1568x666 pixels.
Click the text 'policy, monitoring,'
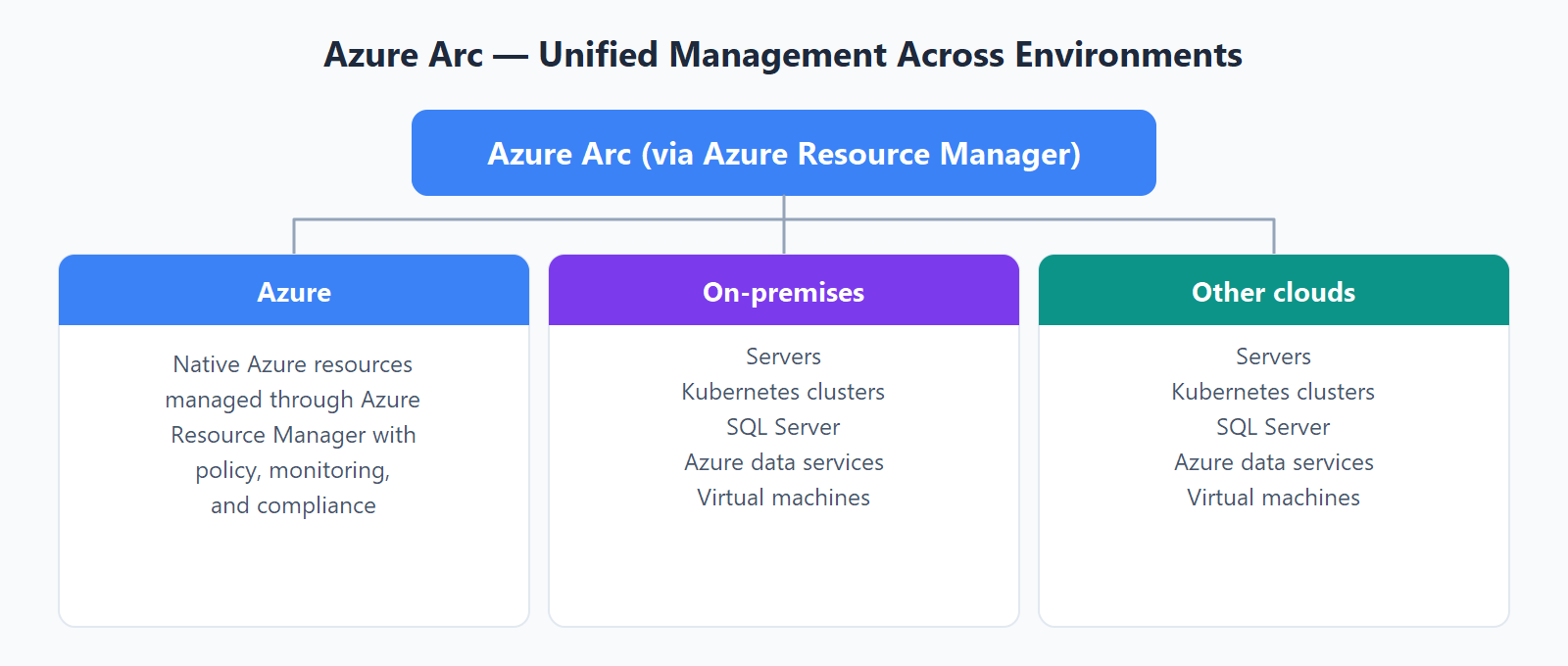[293, 470]
